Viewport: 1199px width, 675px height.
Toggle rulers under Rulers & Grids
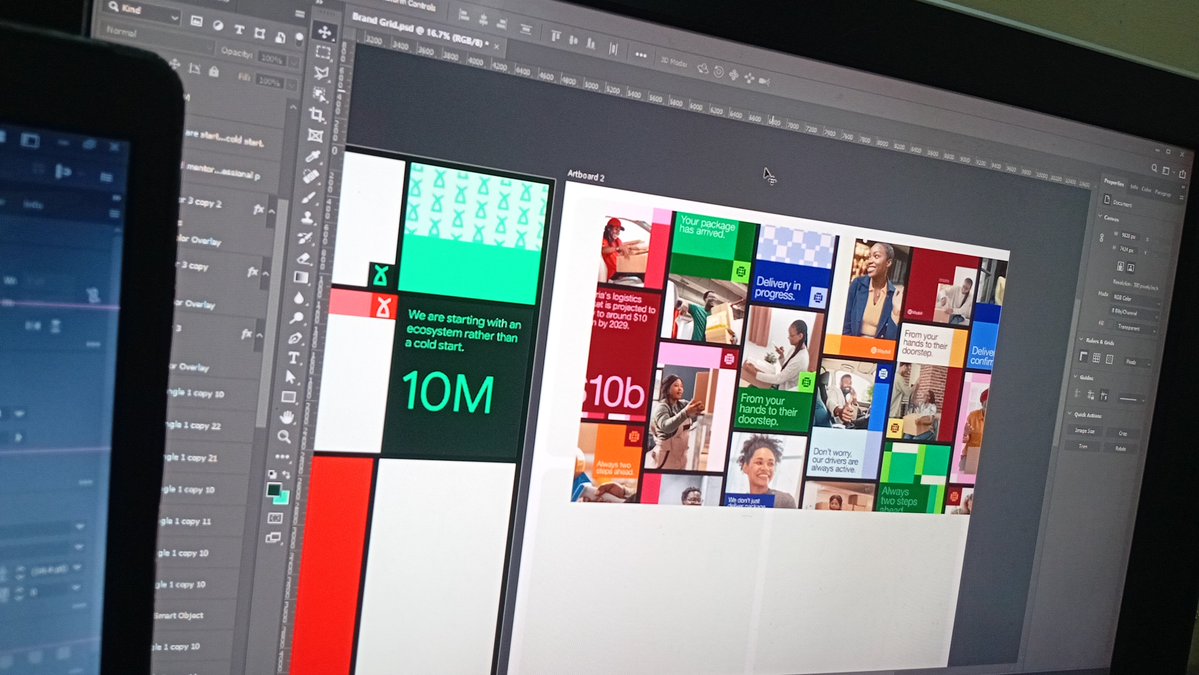(x=1084, y=355)
